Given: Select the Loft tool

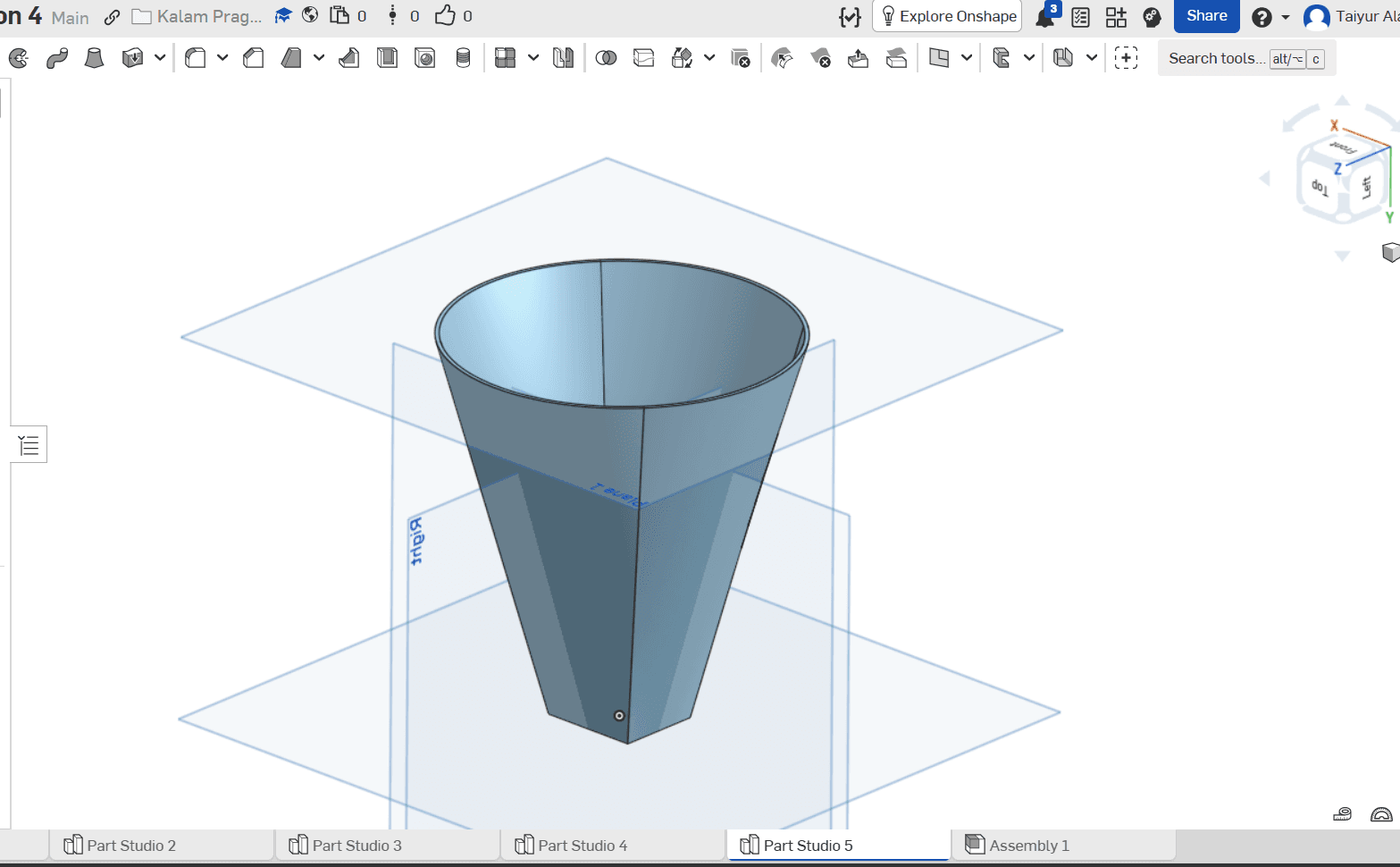Looking at the screenshot, I should (94, 58).
